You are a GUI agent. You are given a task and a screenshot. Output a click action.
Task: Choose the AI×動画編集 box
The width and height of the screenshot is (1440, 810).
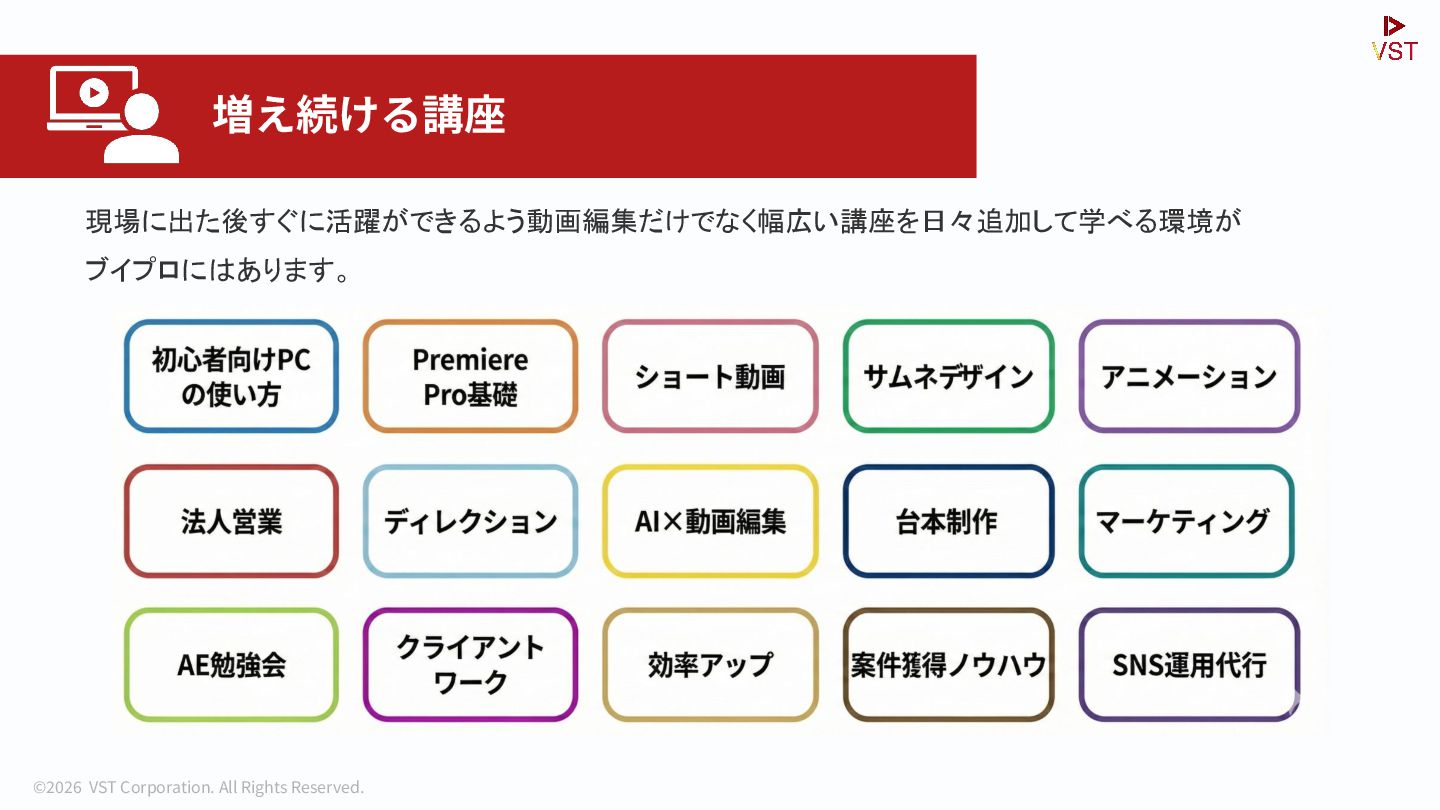710,521
